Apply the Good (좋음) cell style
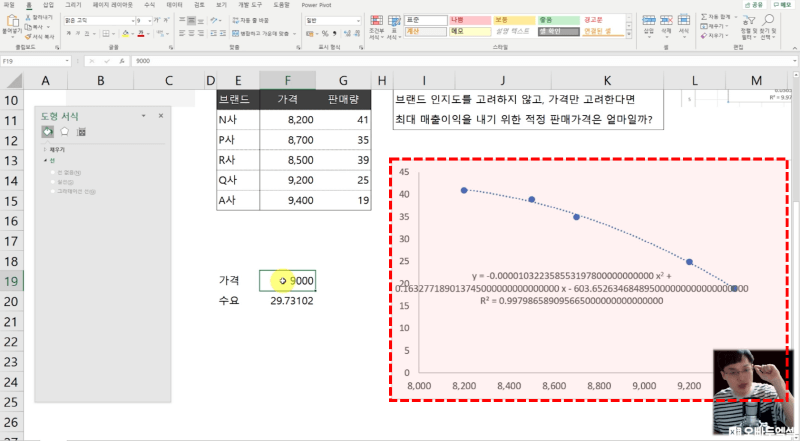The image size is (800, 441). (x=558, y=20)
